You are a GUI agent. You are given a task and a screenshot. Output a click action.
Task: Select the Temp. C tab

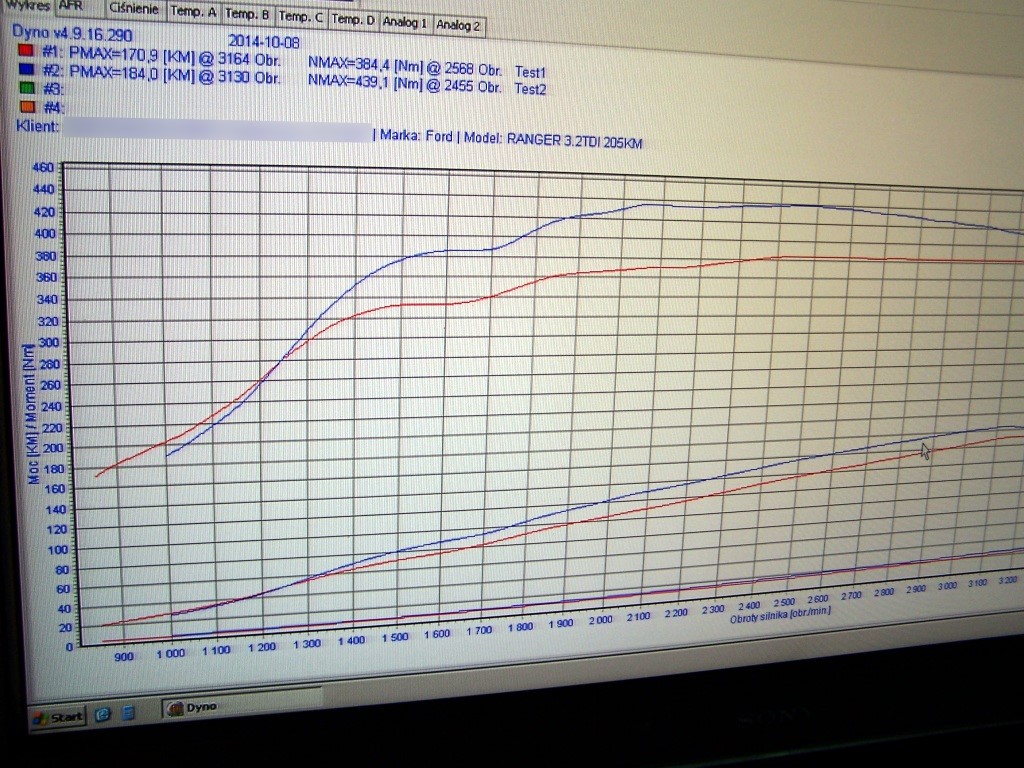300,17
